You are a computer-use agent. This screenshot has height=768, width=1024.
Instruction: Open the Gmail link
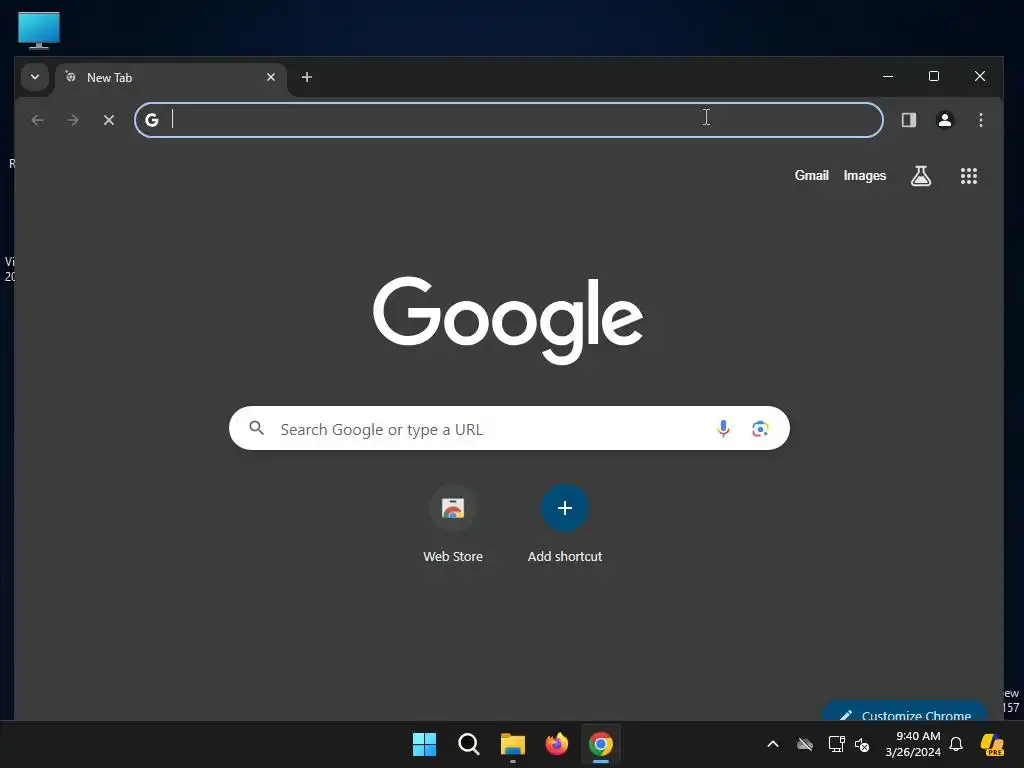(x=811, y=176)
